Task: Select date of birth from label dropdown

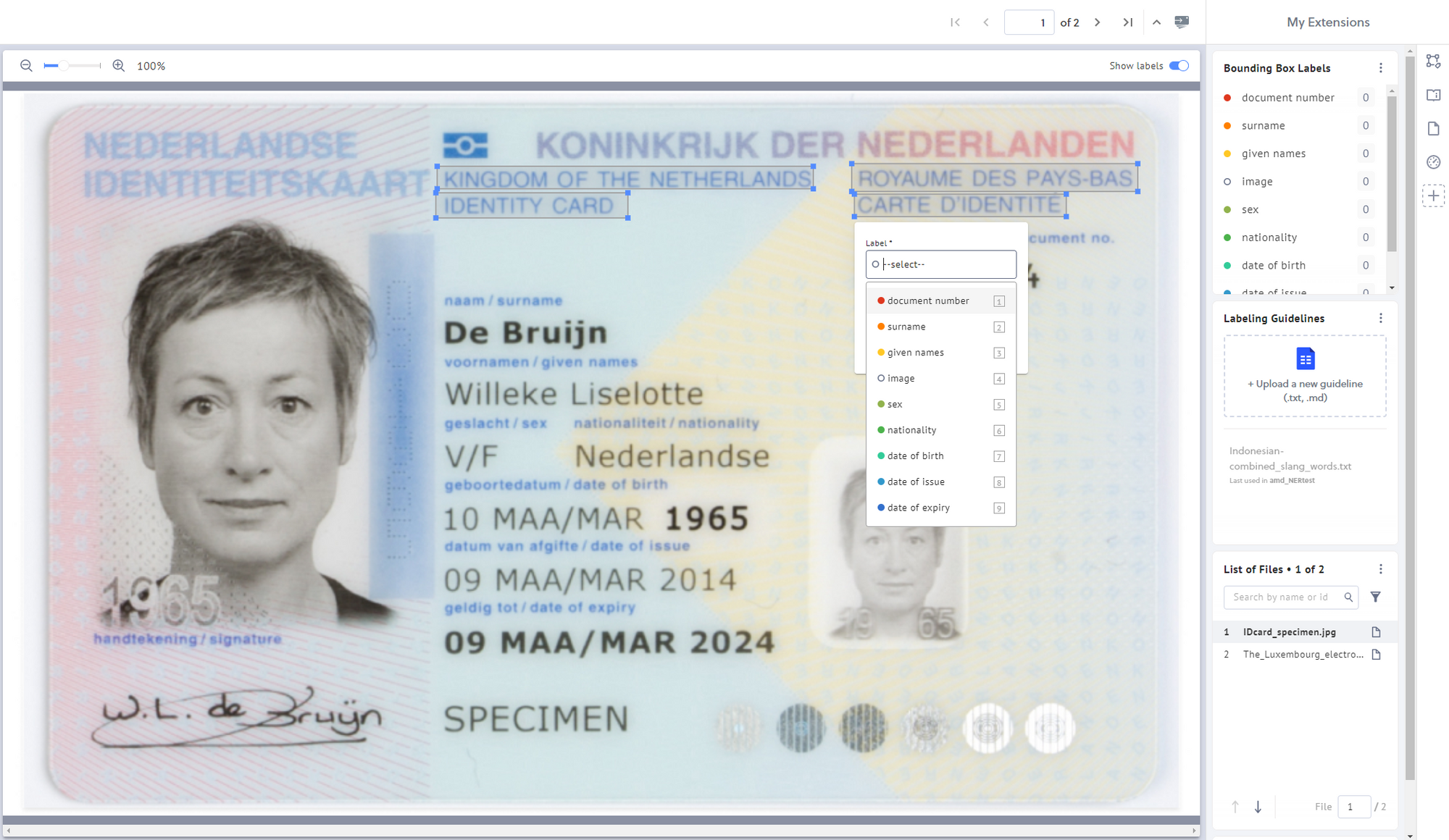Action: (x=915, y=455)
